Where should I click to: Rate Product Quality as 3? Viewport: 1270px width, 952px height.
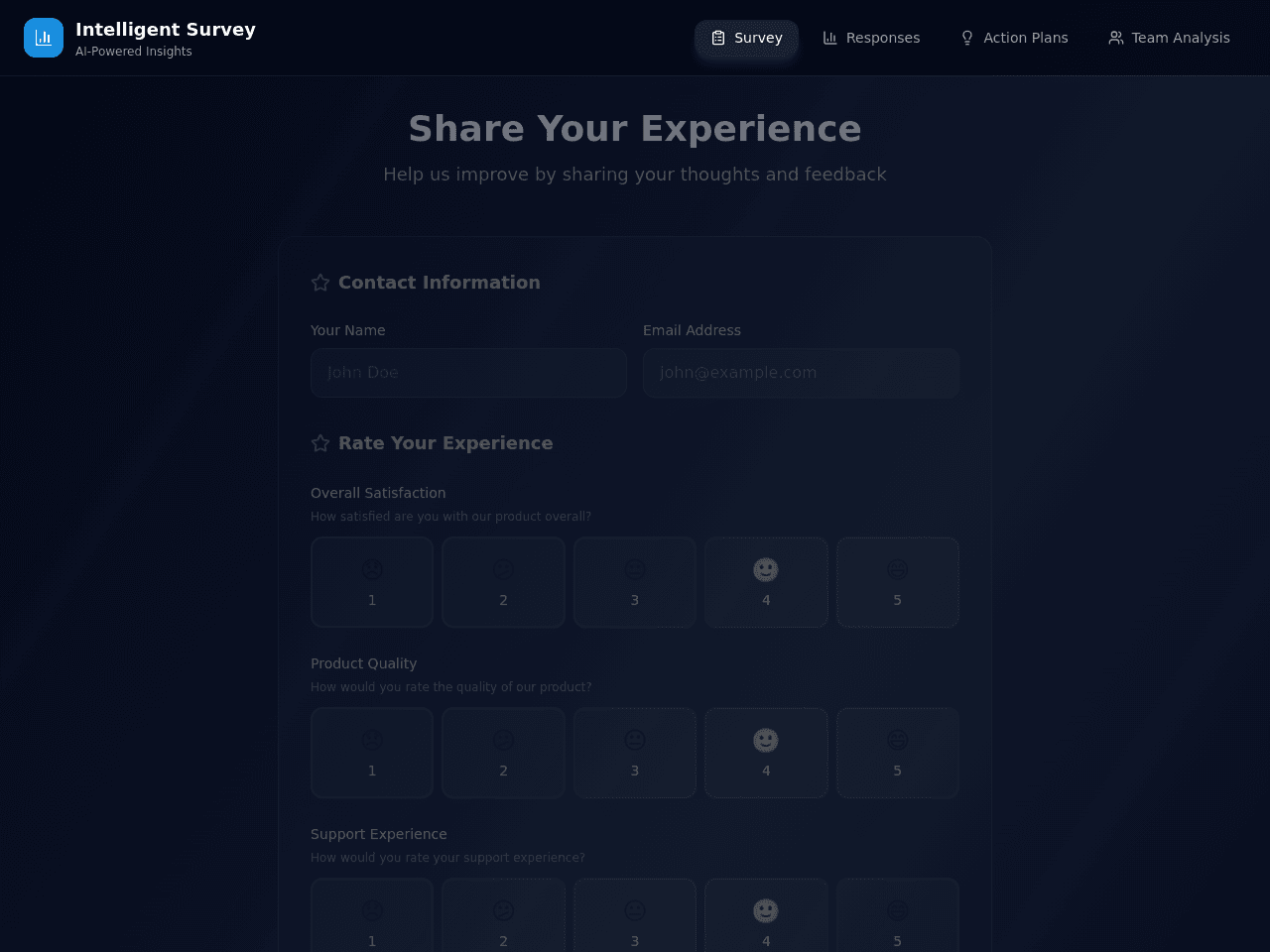tap(635, 753)
